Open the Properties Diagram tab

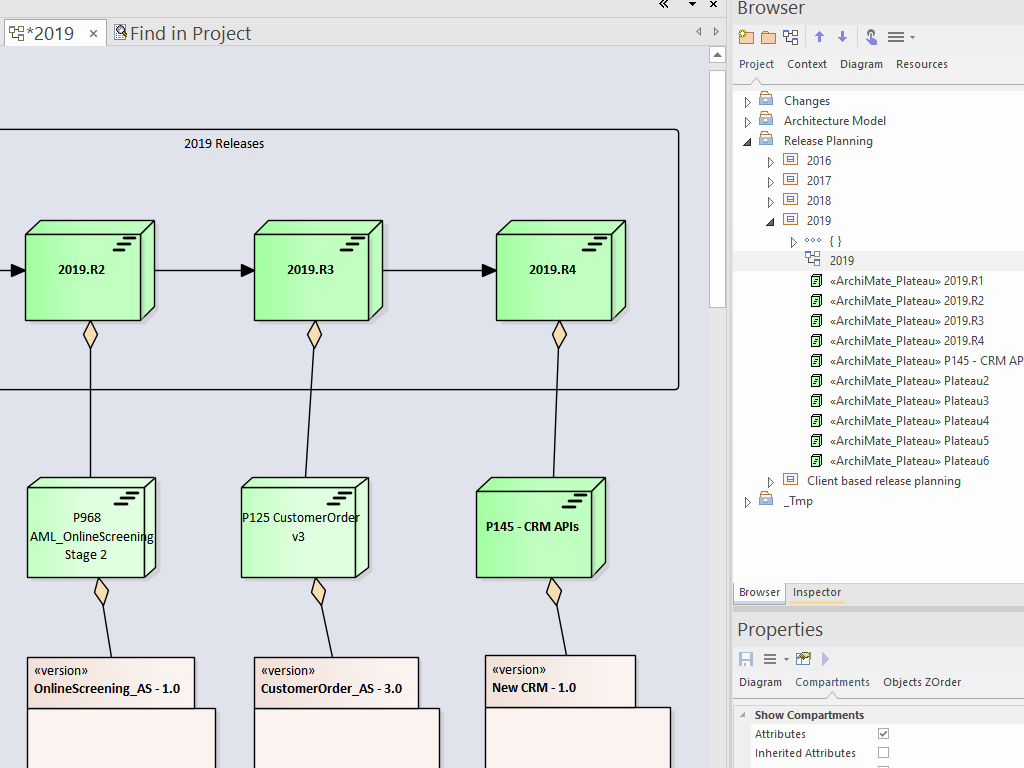(x=760, y=682)
